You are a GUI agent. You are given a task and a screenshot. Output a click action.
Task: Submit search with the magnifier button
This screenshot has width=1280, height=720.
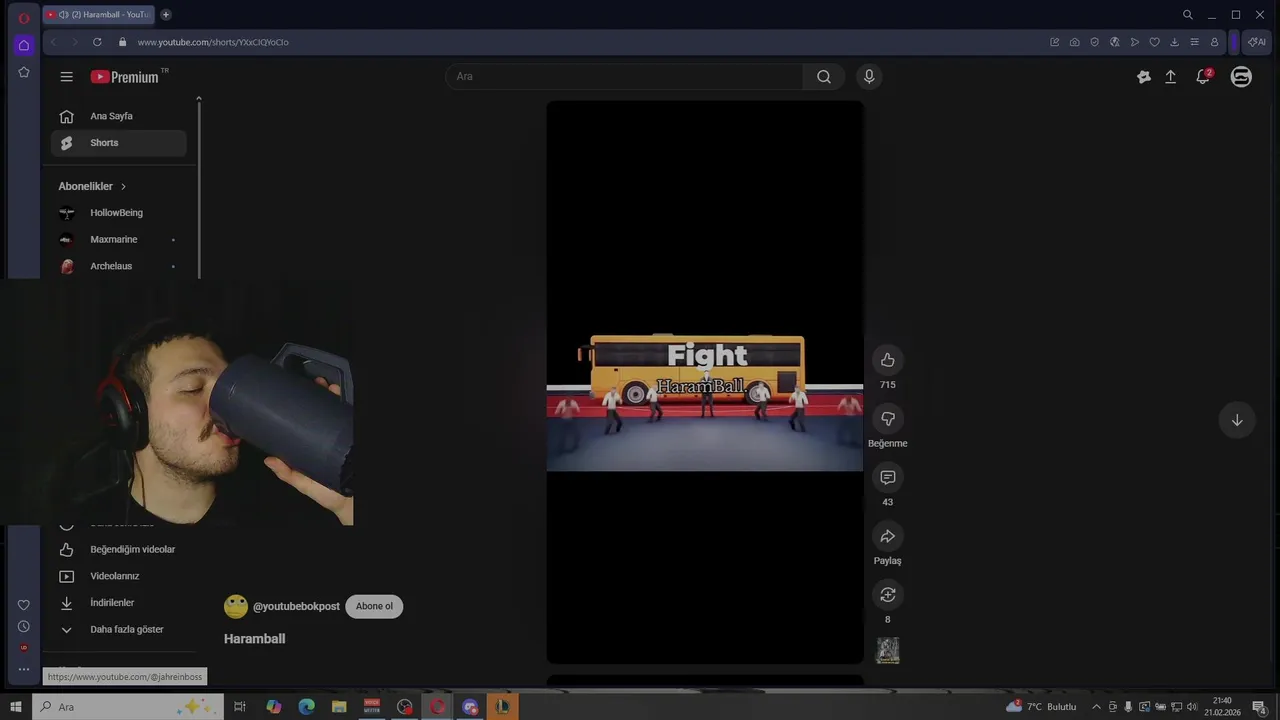824,77
